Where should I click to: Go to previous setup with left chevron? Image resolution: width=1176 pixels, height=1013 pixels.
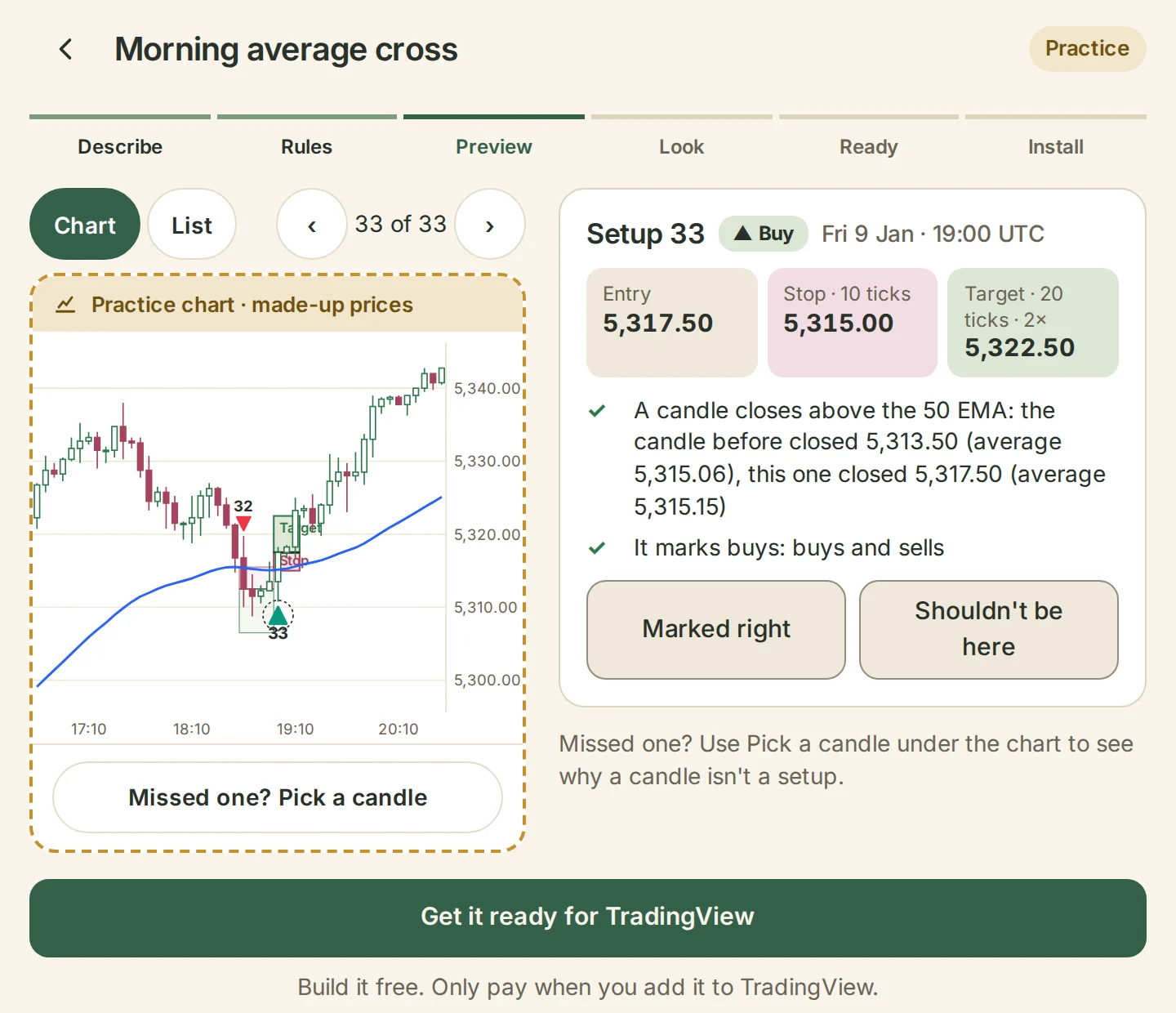(312, 225)
